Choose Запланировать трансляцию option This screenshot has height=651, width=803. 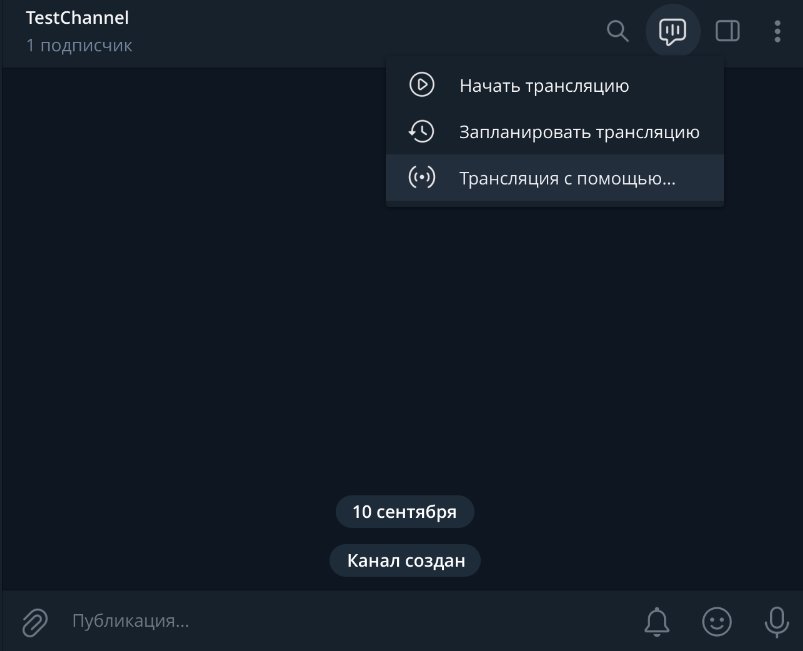pyautogui.click(x=578, y=131)
